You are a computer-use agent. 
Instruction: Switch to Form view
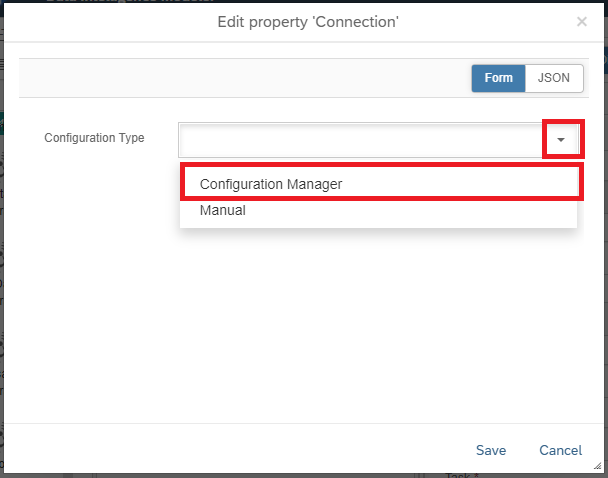pos(498,78)
